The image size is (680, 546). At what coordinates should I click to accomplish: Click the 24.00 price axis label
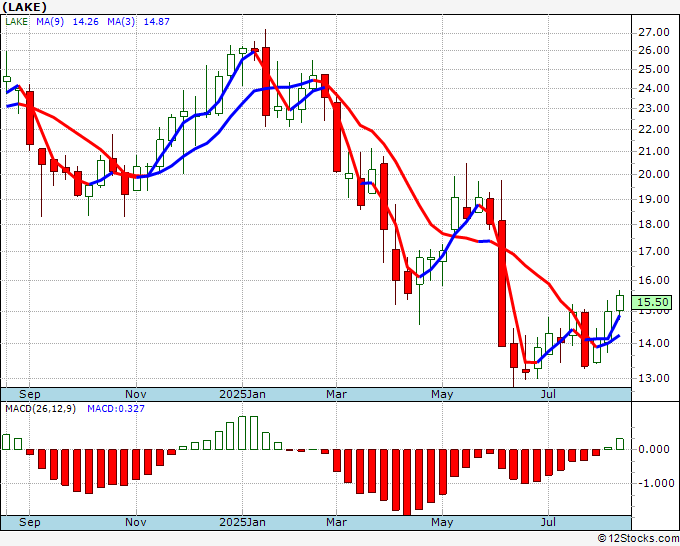pos(654,88)
